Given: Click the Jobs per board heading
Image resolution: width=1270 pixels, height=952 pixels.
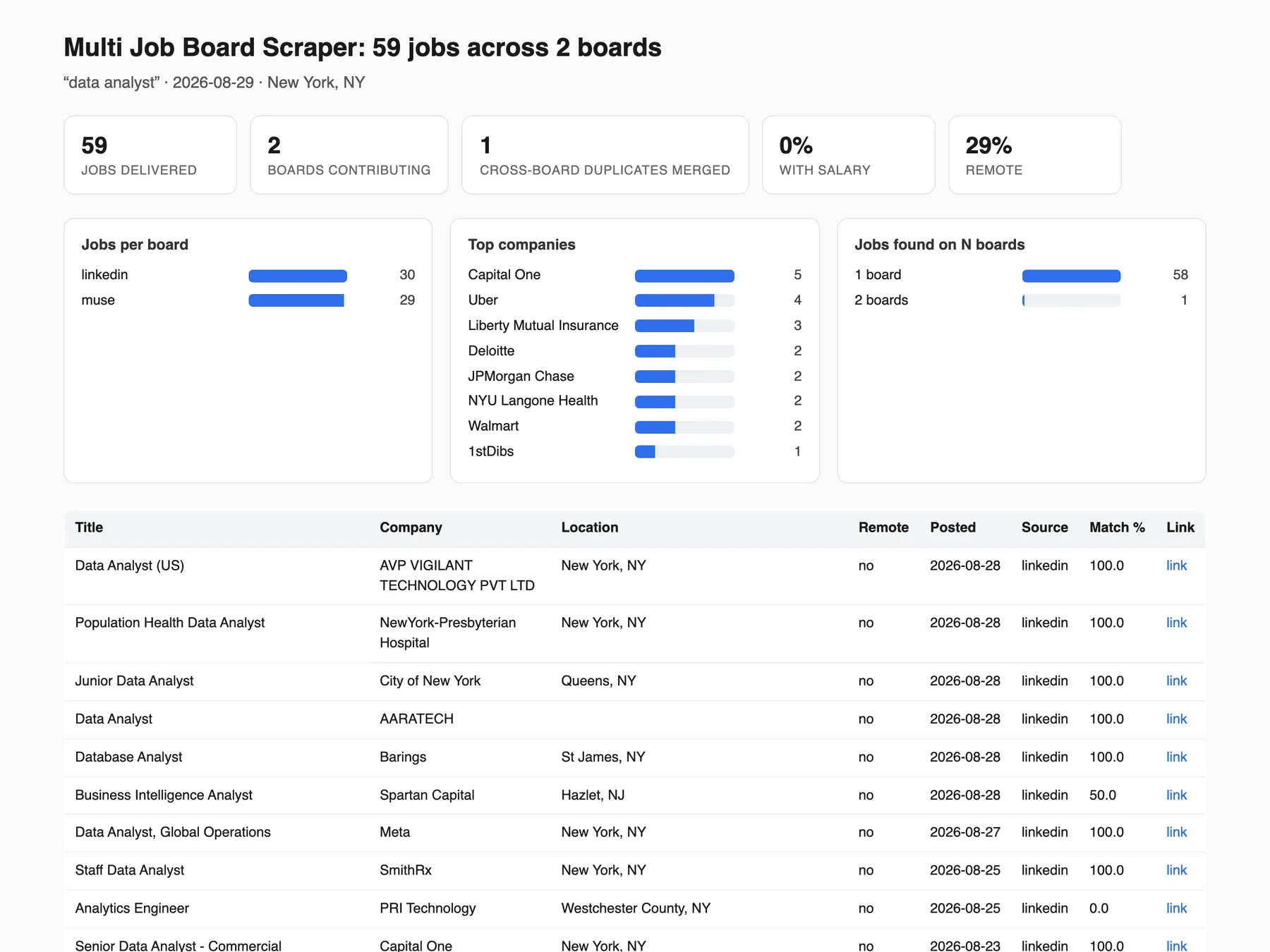Looking at the screenshot, I should 135,245.
